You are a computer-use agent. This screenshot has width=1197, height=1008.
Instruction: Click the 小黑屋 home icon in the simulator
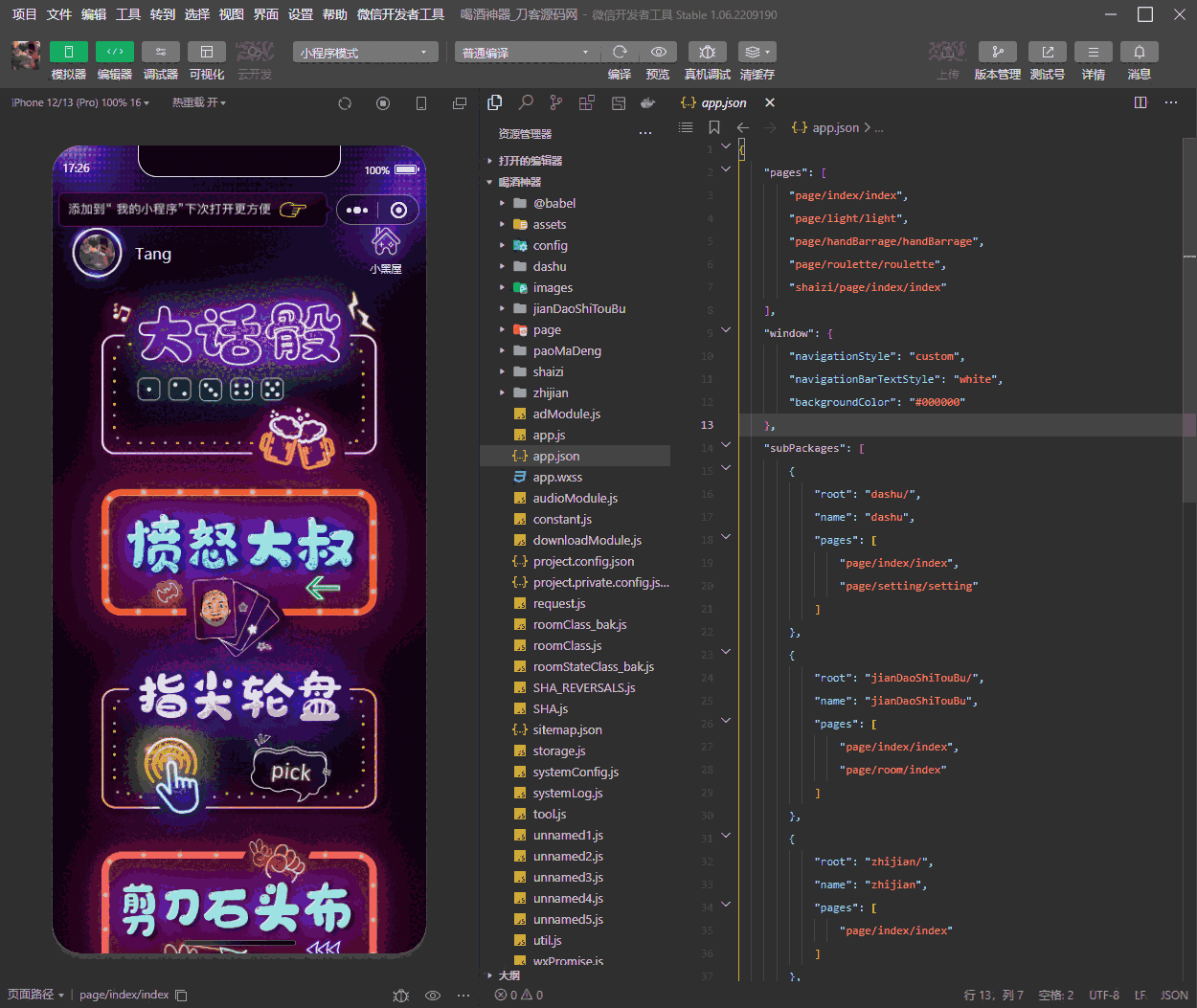coord(386,242)
